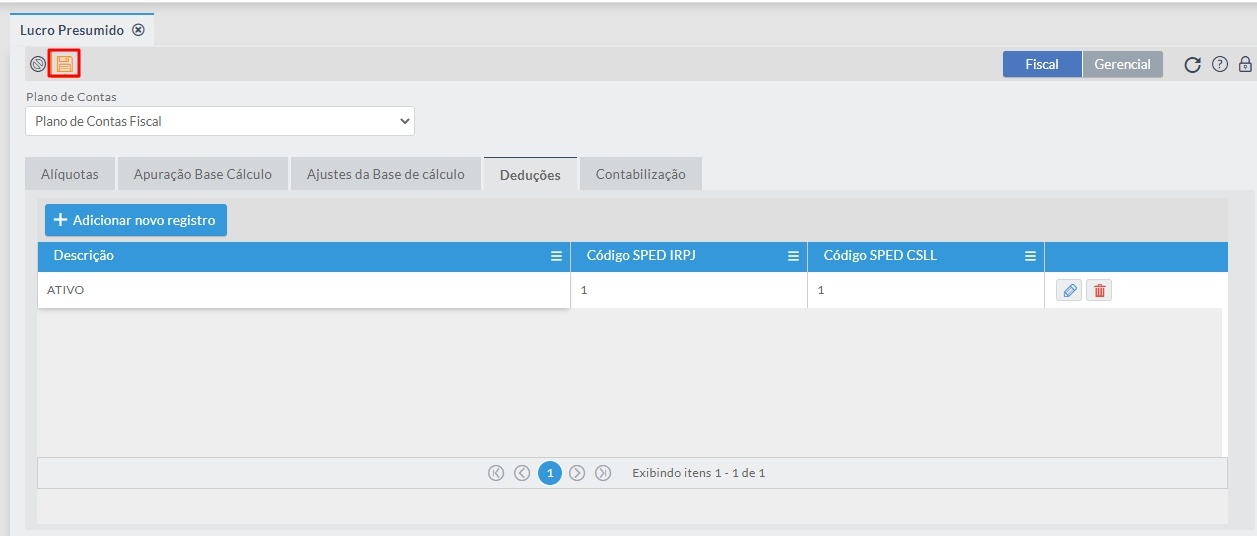Switch to the Alíquotas tab
The height and width of the screenshot is (536, 1257).
(70, 174)
